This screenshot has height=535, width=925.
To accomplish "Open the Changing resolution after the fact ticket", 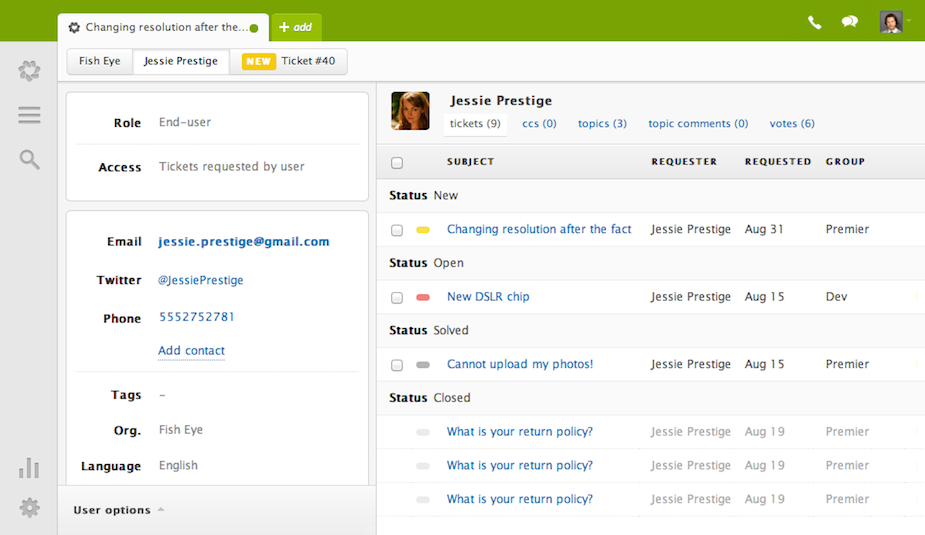I will pos(539,229).
